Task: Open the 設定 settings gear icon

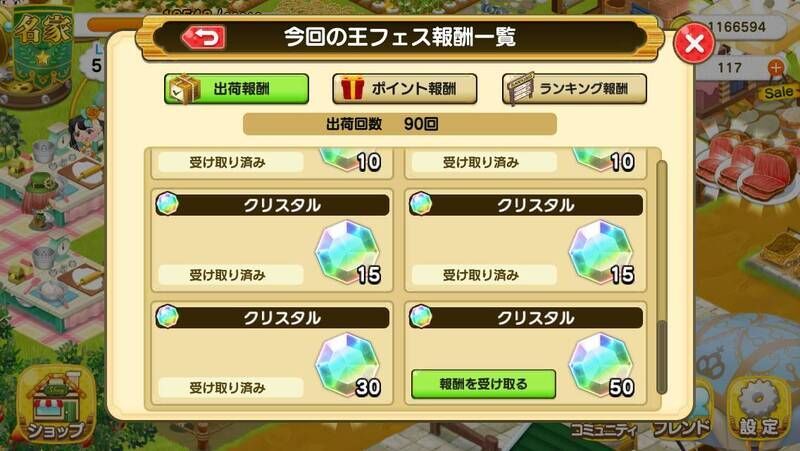Action: click(x=759, y=408)
